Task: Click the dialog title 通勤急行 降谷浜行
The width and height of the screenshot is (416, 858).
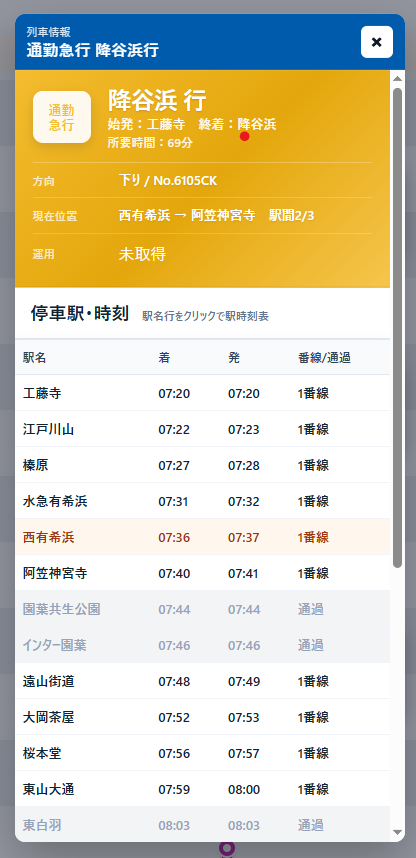Action: pos(93,50)
